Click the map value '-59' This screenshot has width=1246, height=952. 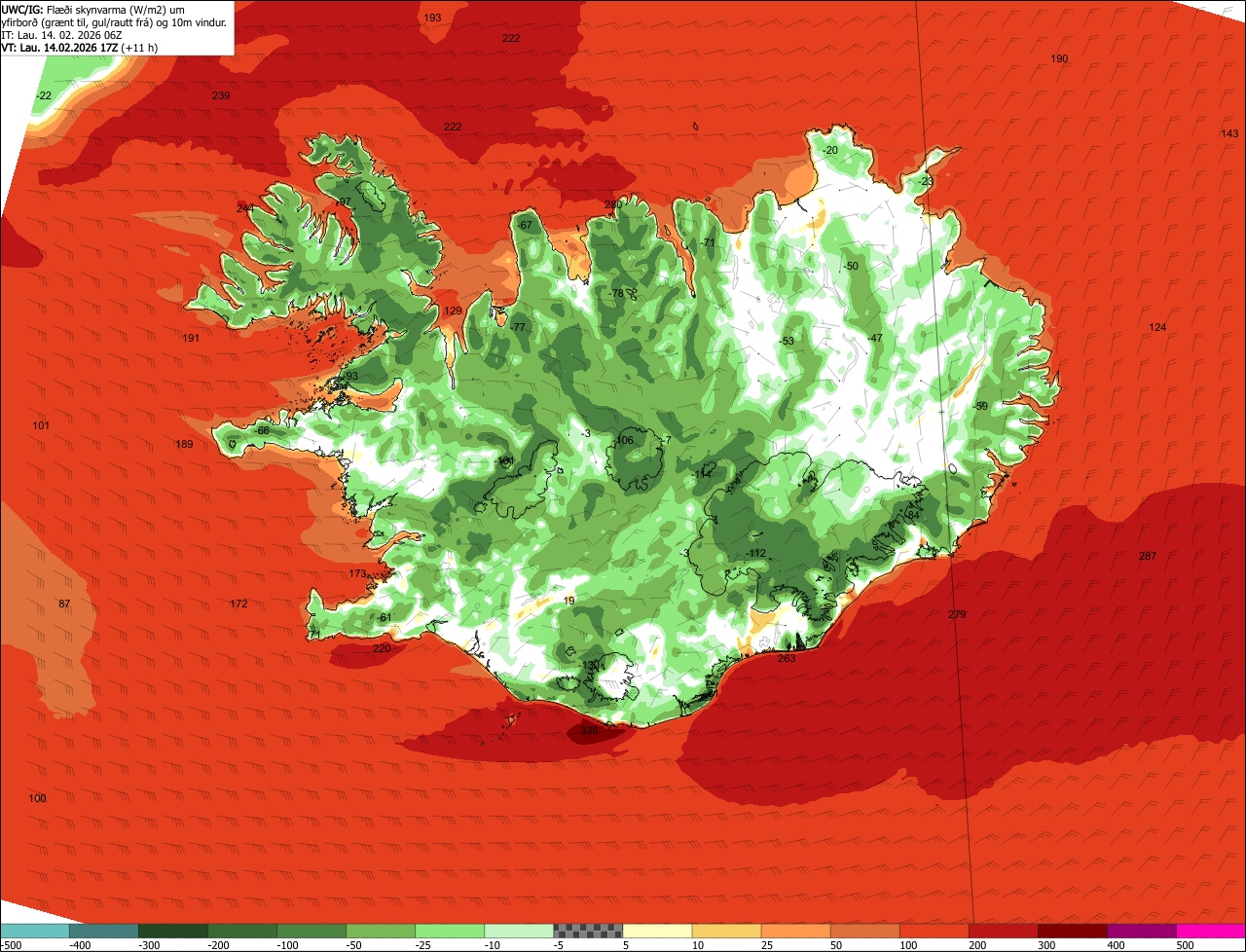pyautogui.click(x=979, y=406)
